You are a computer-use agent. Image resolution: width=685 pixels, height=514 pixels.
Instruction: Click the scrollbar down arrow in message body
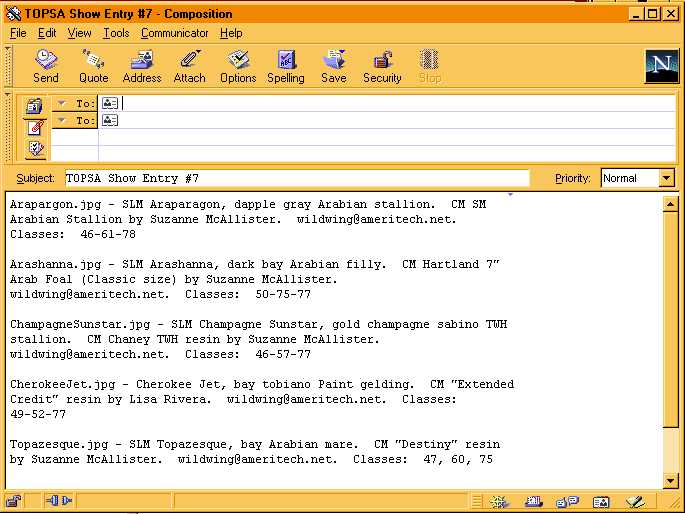[x=670, y=481]
